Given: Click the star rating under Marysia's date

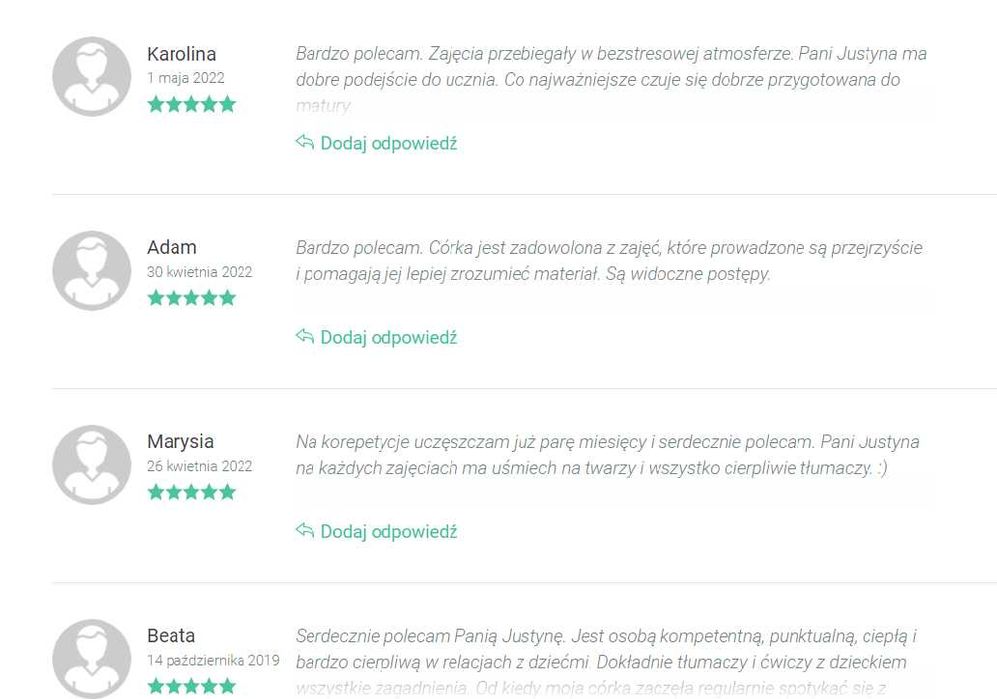Looking at the screenshot, I should pyautogui.click(x=191, y=492).
